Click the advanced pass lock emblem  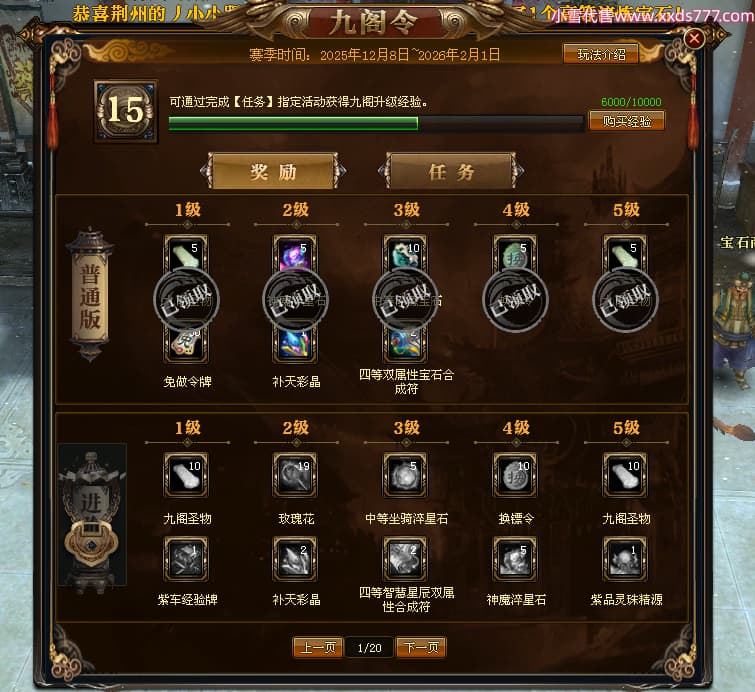tap(91, 544)
